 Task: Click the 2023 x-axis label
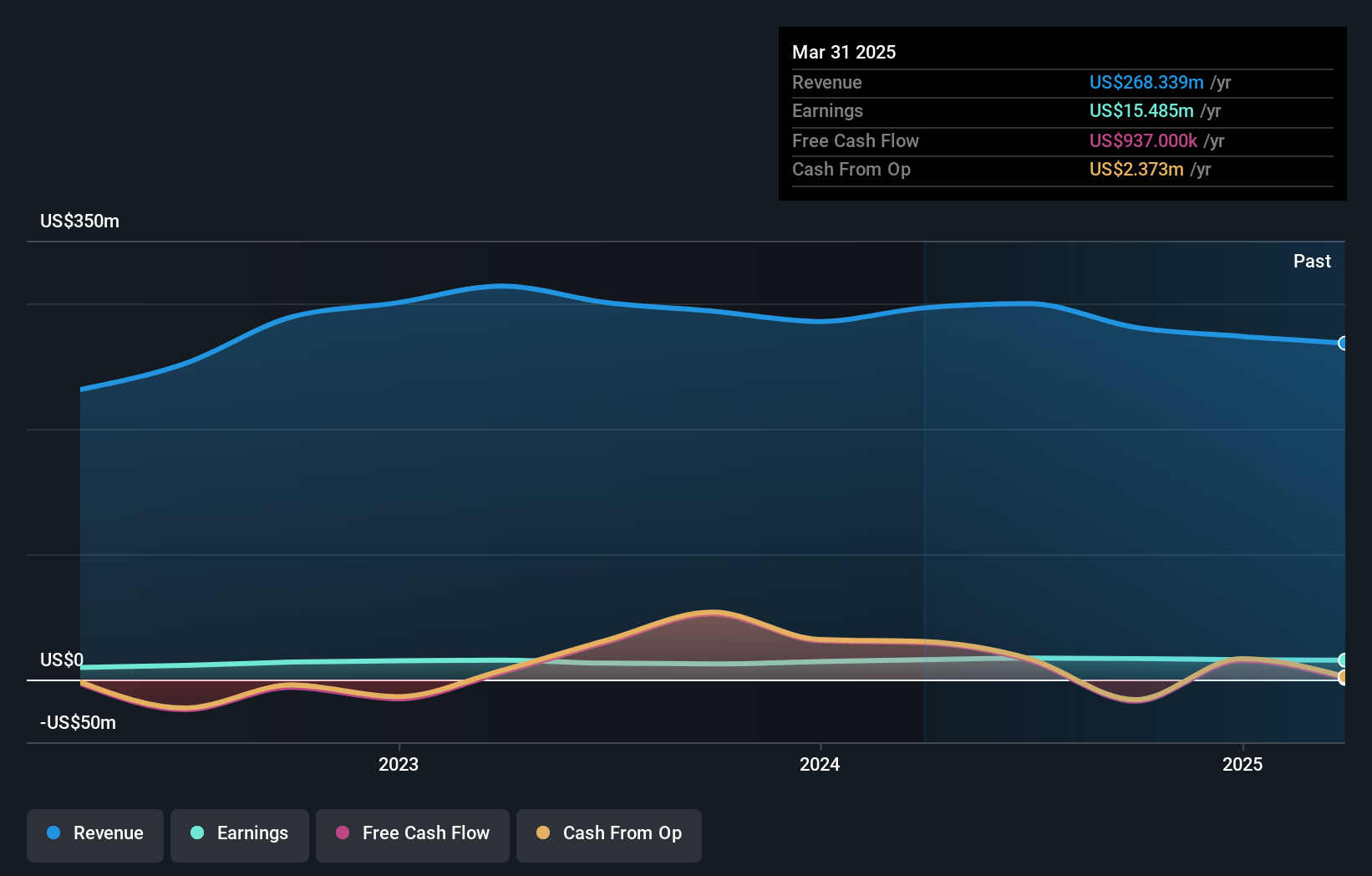(x=399, y=764)
